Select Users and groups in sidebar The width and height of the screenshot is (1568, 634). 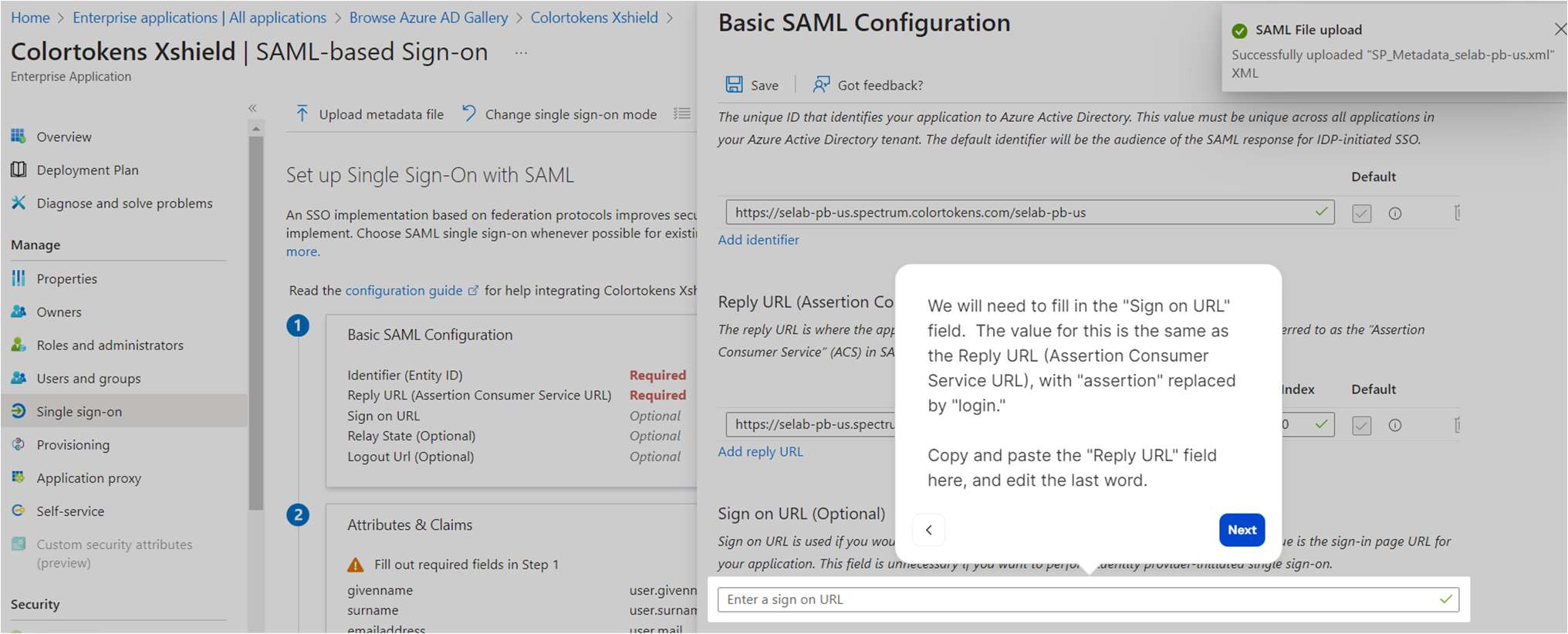point(88,379)
